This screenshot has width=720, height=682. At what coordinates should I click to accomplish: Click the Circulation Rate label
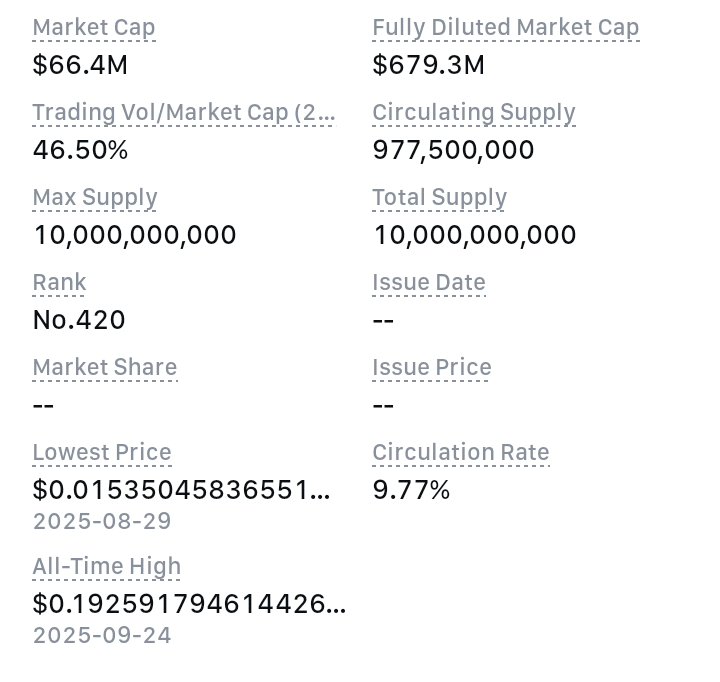[460, 453]
